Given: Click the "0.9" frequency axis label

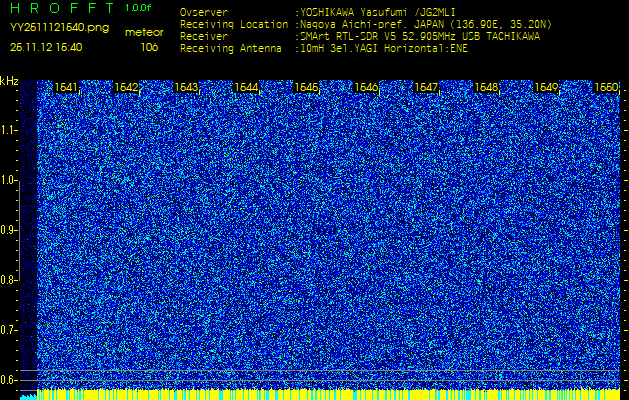Looking at the screenshot, I should point(8,230).
